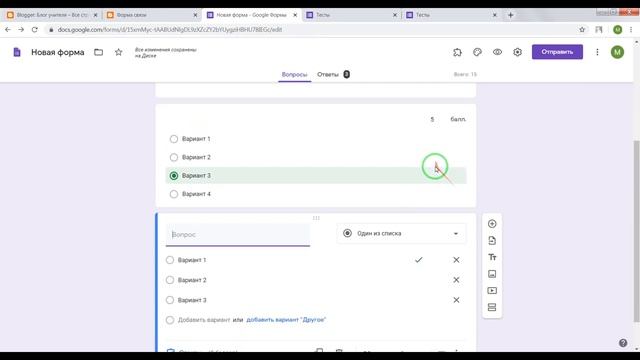This screenshot has height=360, width=640.
Task: Open the three-dot more menu beside Отправить
Action: [597, 52]
